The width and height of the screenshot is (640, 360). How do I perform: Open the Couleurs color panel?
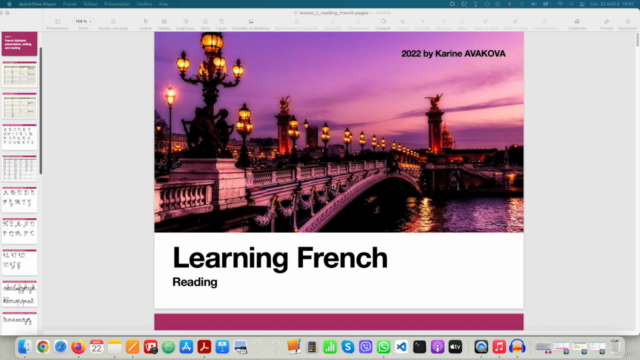click(x=383, y=24)
